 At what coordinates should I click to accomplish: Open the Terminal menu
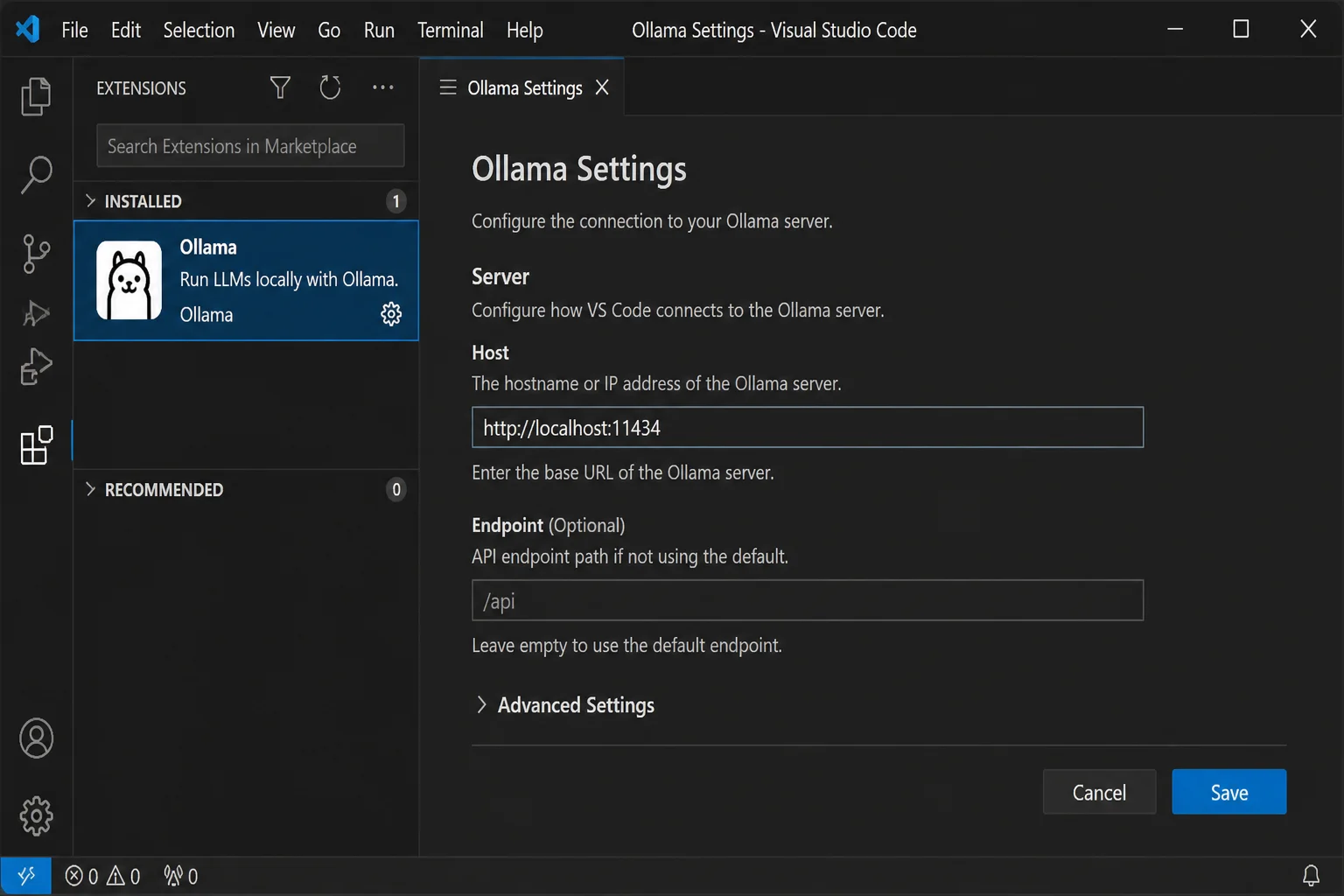(x=450, y=30)
